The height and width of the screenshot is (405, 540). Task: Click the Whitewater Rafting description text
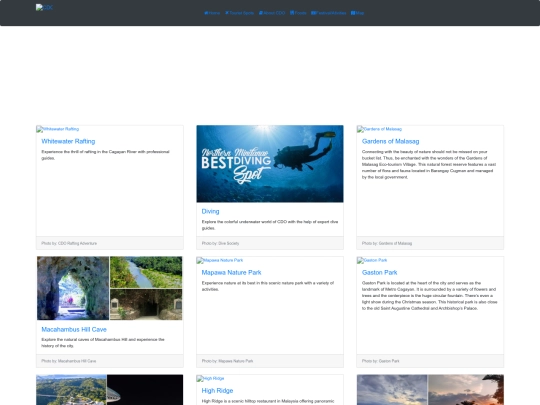coord(105,155)
